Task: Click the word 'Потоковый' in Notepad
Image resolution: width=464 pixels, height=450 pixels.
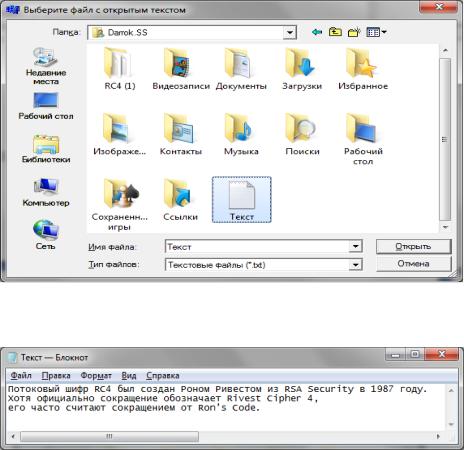Action: pos(34,389)
